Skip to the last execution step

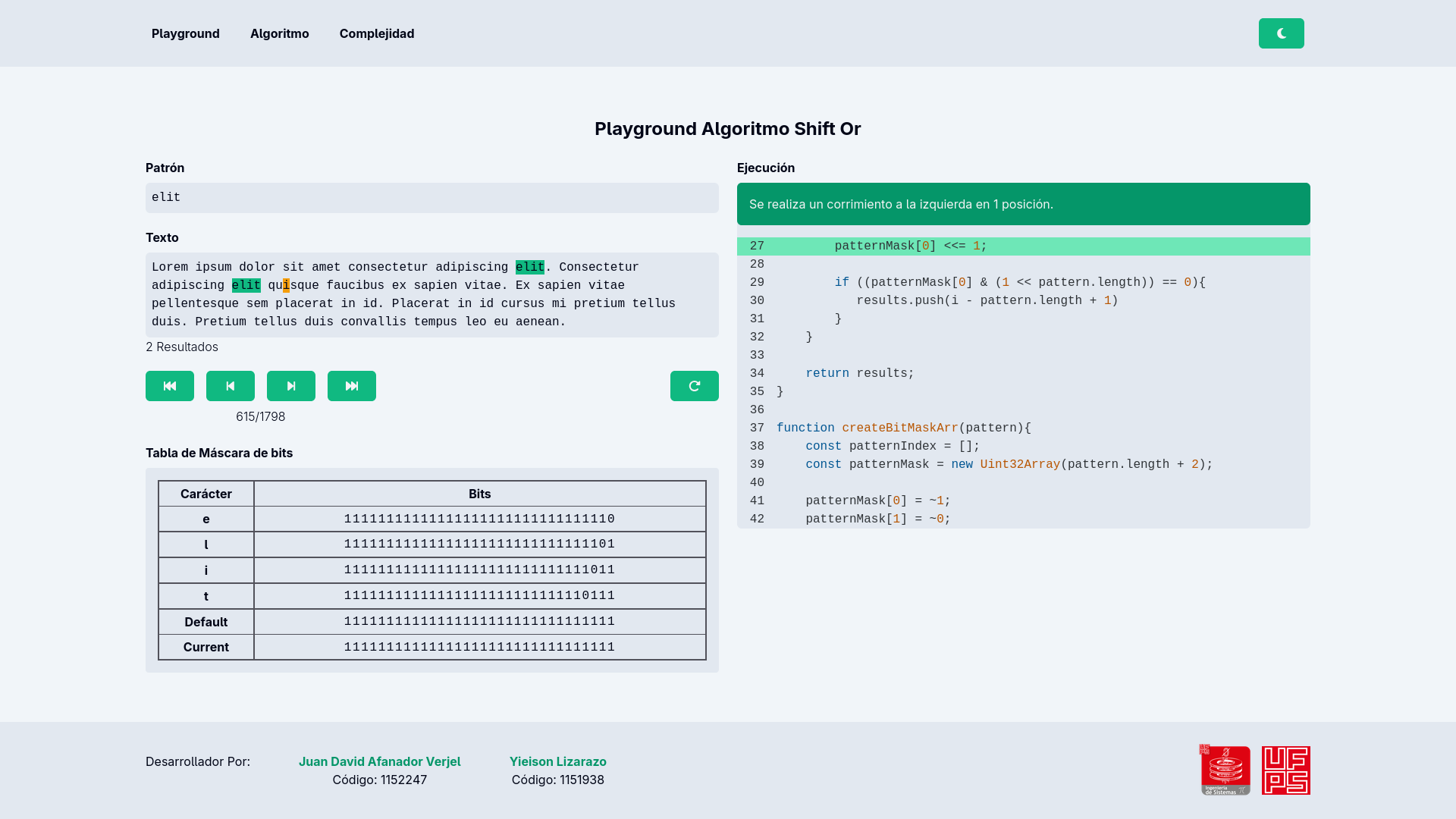[352, 386]
